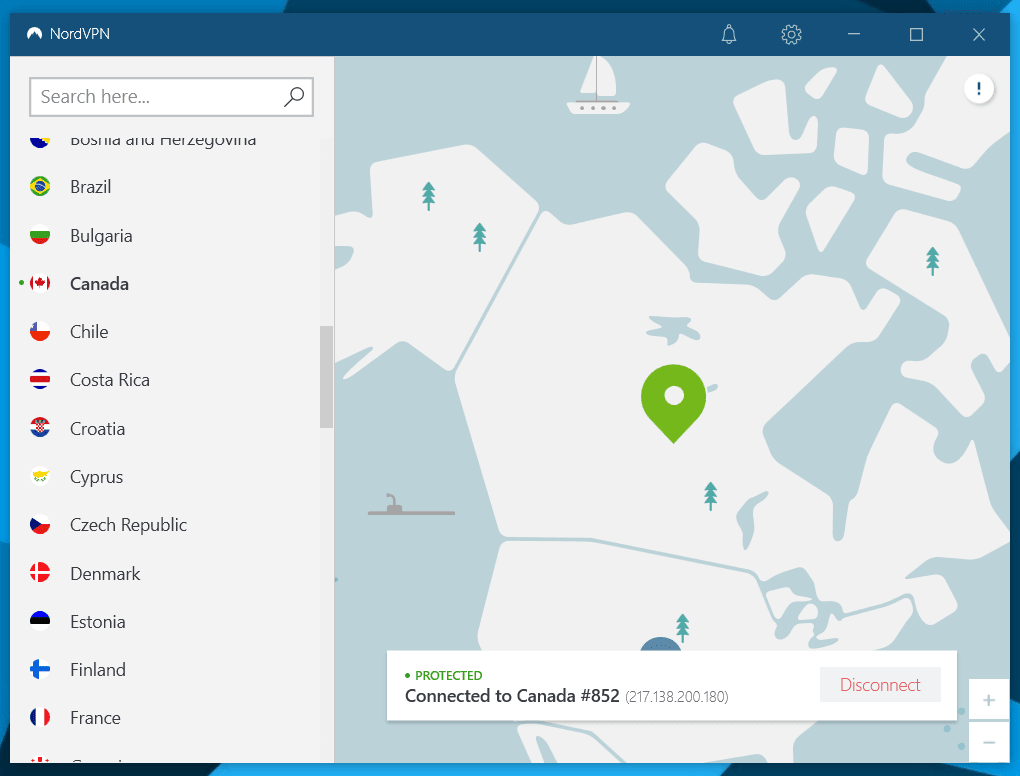Viewport: 1020px width, 776px height.
Task: Click the Connected to Canada #852 text
Action: pyautogui.click(x=512, y=696)
